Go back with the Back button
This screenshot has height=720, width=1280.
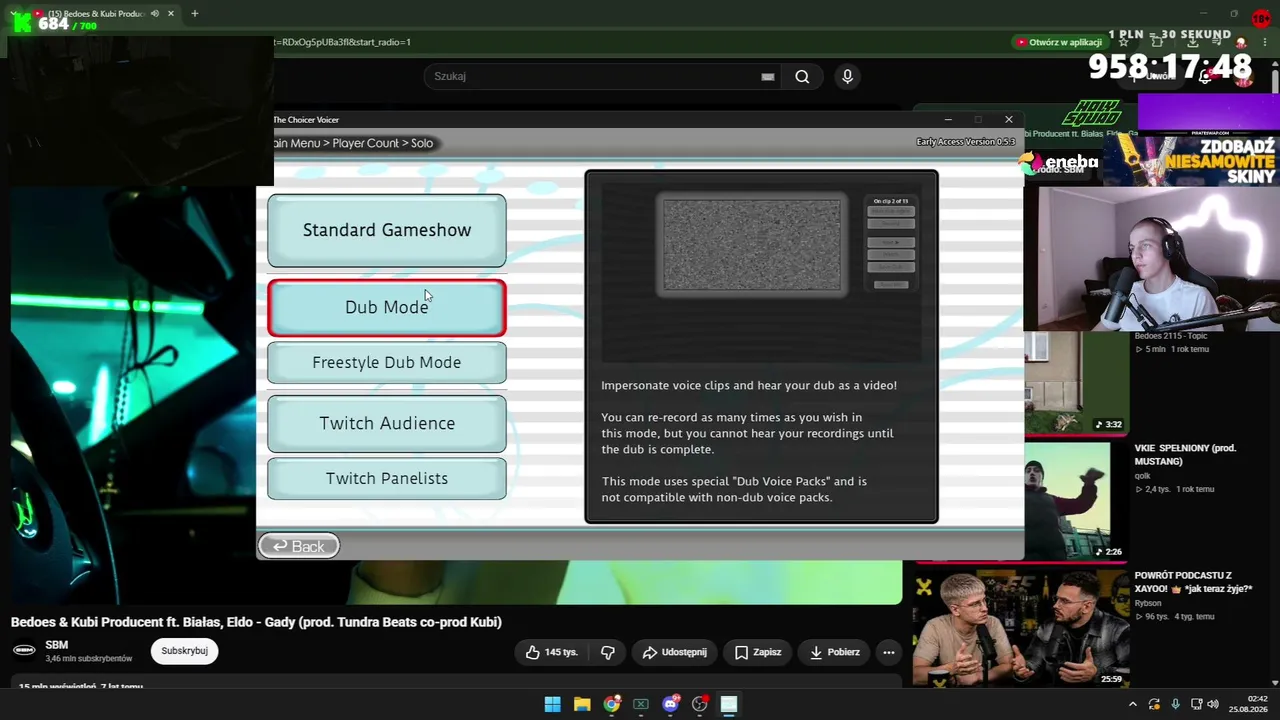[x=299, y=546]
